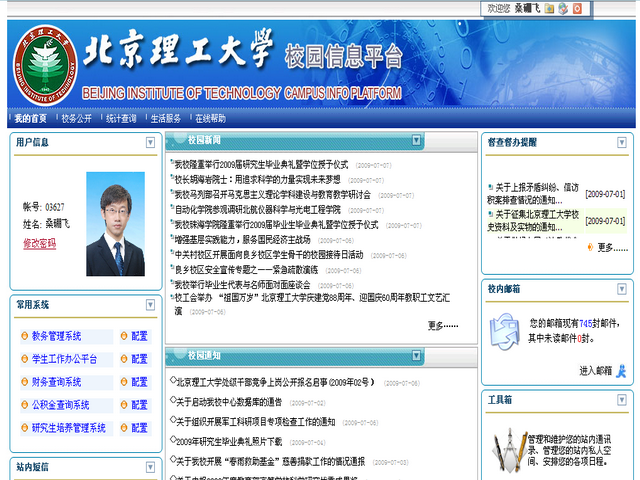This screenshot has height=480, width=640.
Task: Click the home icon beside the welcome text
Action: coord(548,8)
